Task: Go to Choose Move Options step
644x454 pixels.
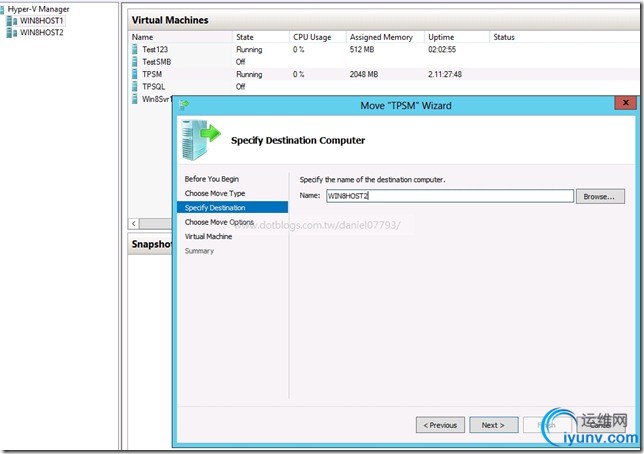Action: (x=219, y=222)
